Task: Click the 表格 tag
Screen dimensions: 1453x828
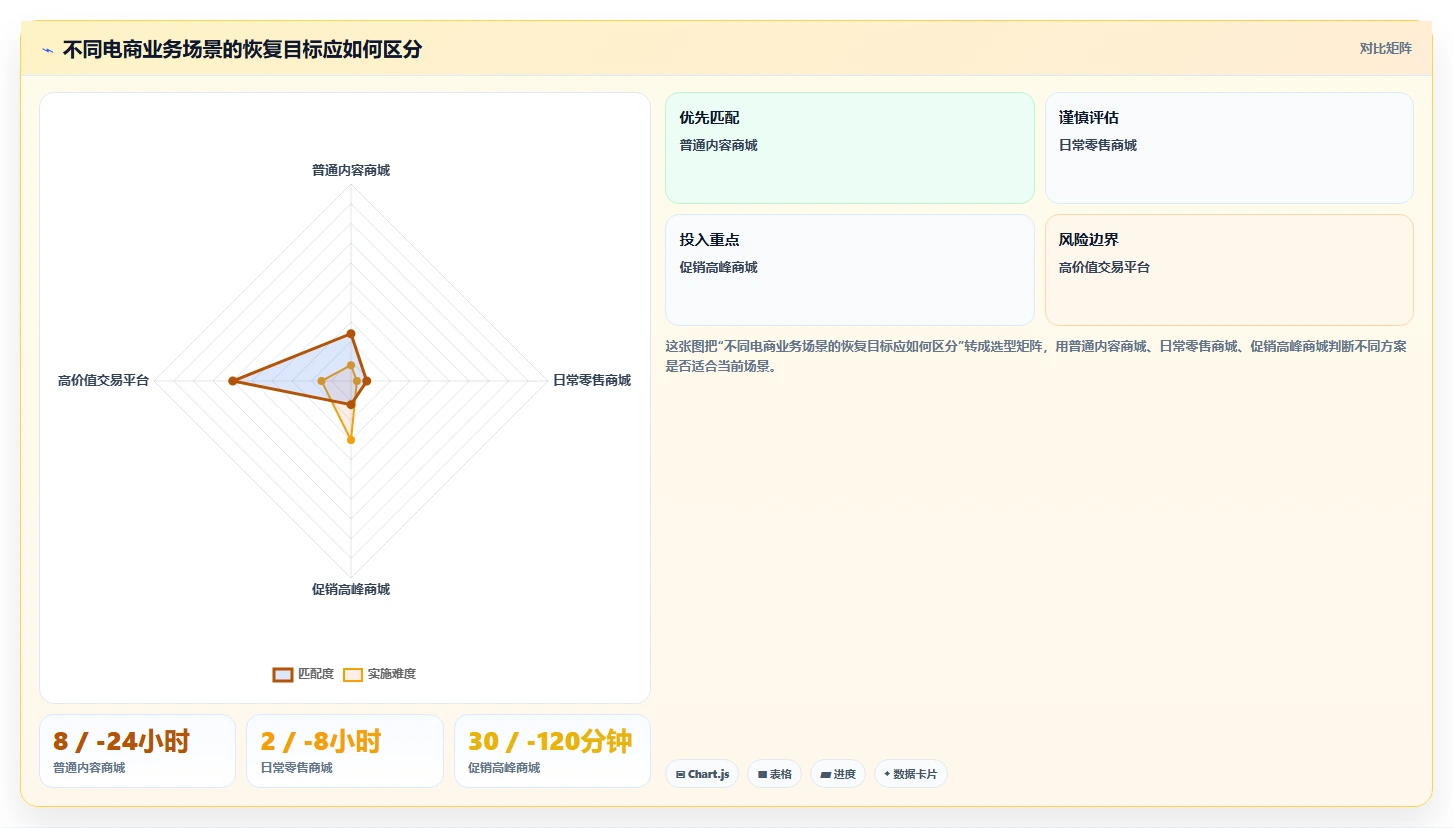Action: click(774, 774)
